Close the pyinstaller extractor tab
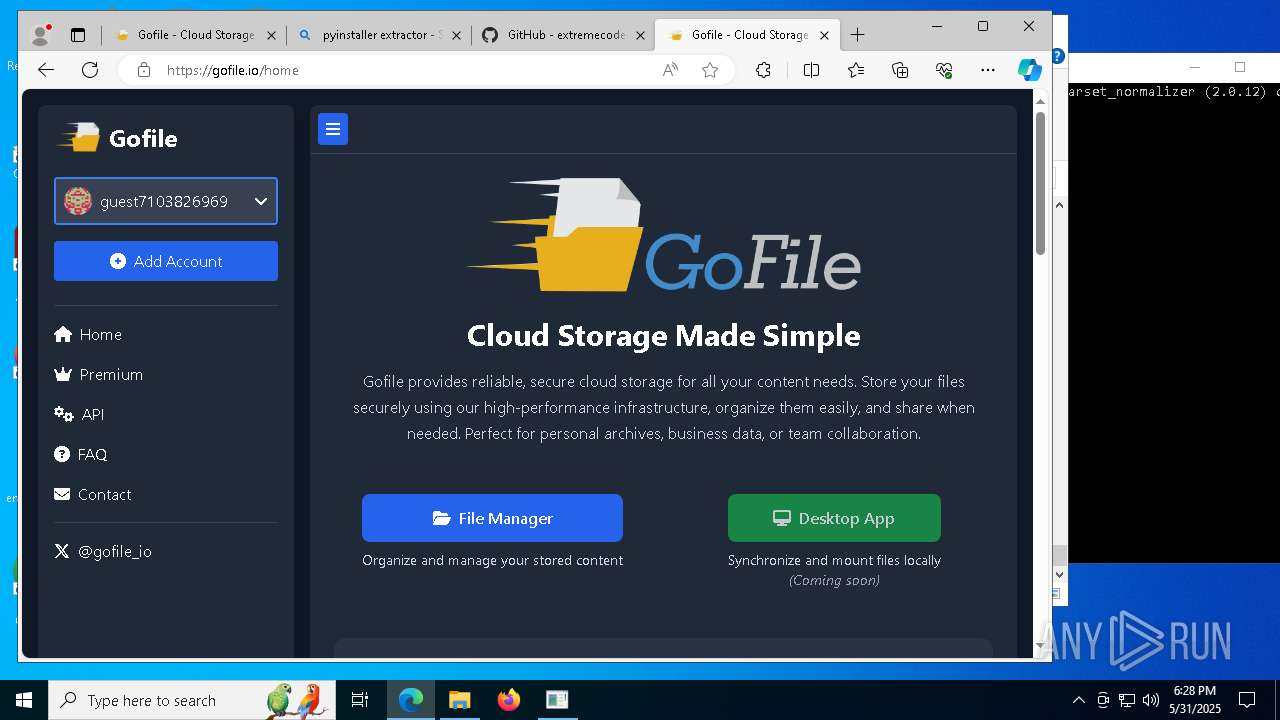 click(456, 35)
